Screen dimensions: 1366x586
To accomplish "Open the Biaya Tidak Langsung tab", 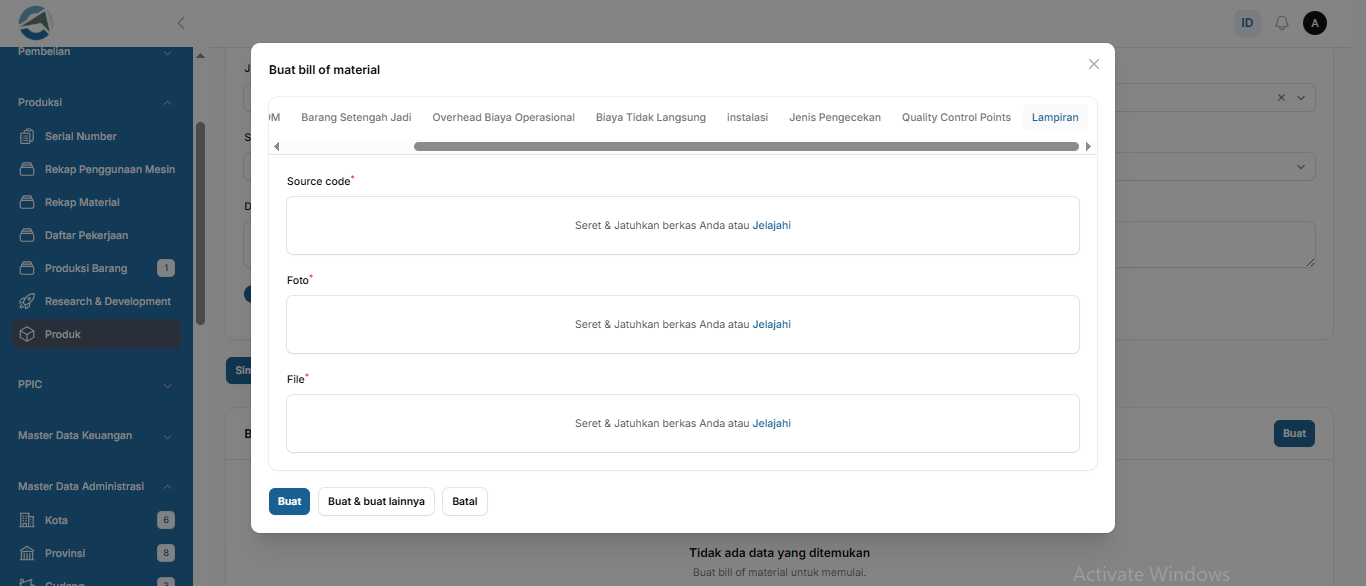I will (651, 117).
